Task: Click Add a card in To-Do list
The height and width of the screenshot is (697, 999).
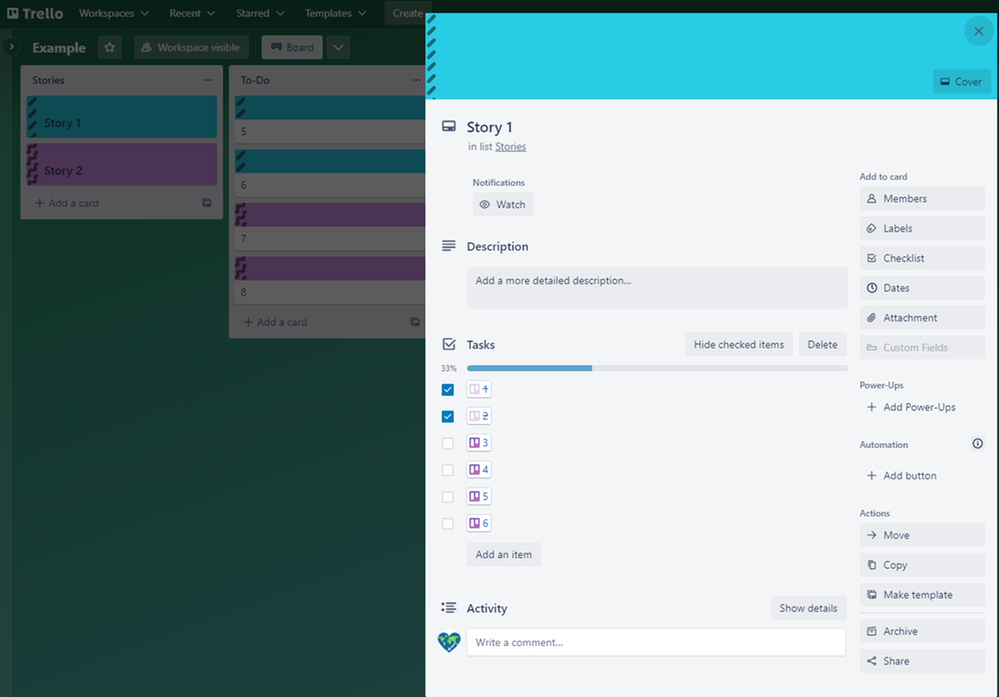Action: coord(275,322)
